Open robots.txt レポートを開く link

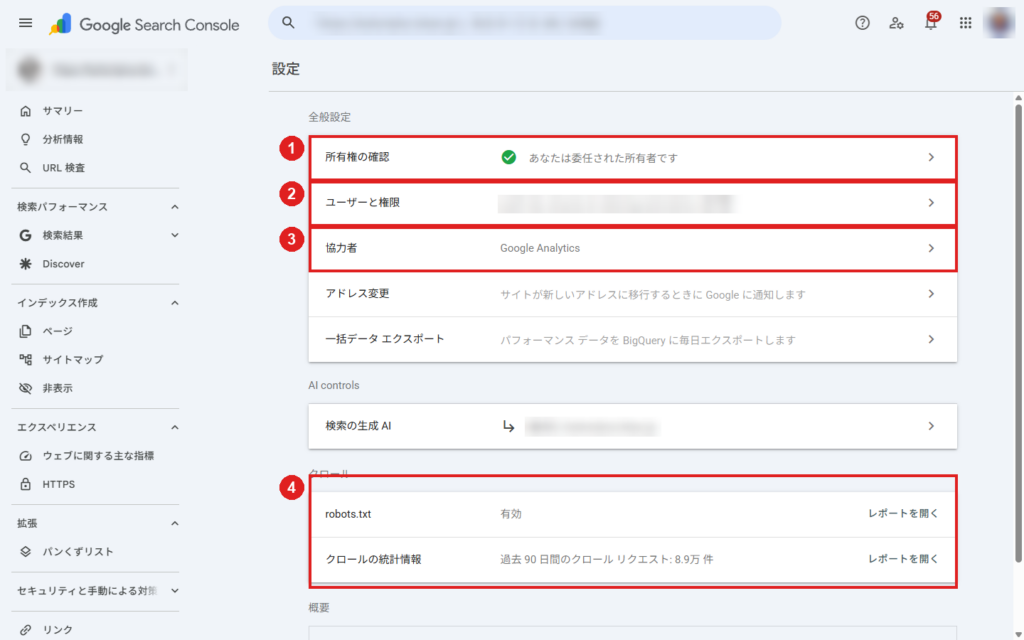(903, 514)
